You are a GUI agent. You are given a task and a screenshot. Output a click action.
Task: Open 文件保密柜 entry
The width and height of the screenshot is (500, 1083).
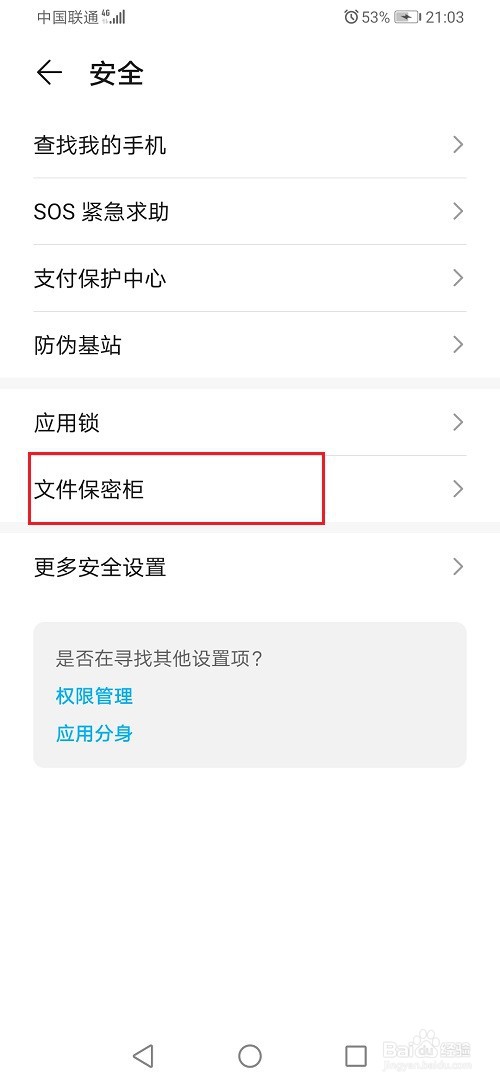click(250, 489)
